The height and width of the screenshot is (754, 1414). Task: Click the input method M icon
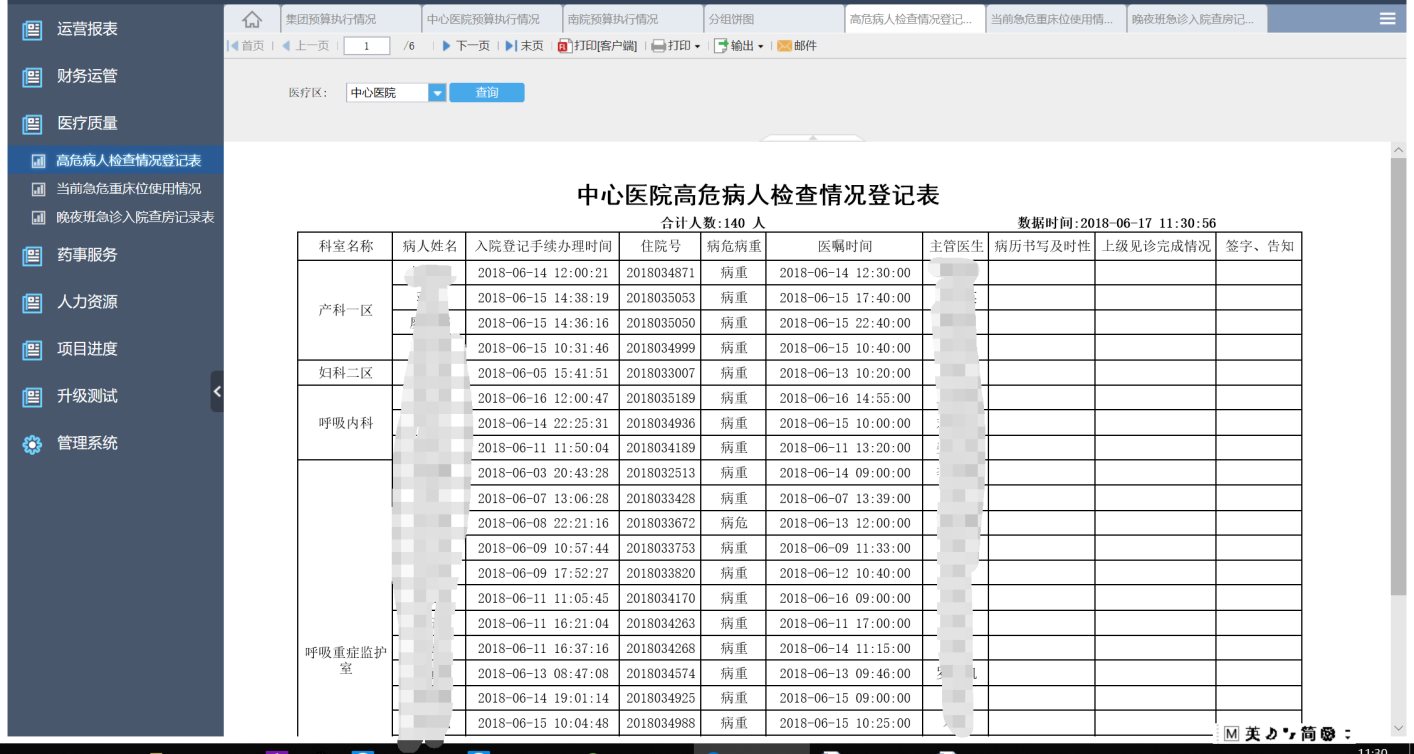(x=1232, y=734)
